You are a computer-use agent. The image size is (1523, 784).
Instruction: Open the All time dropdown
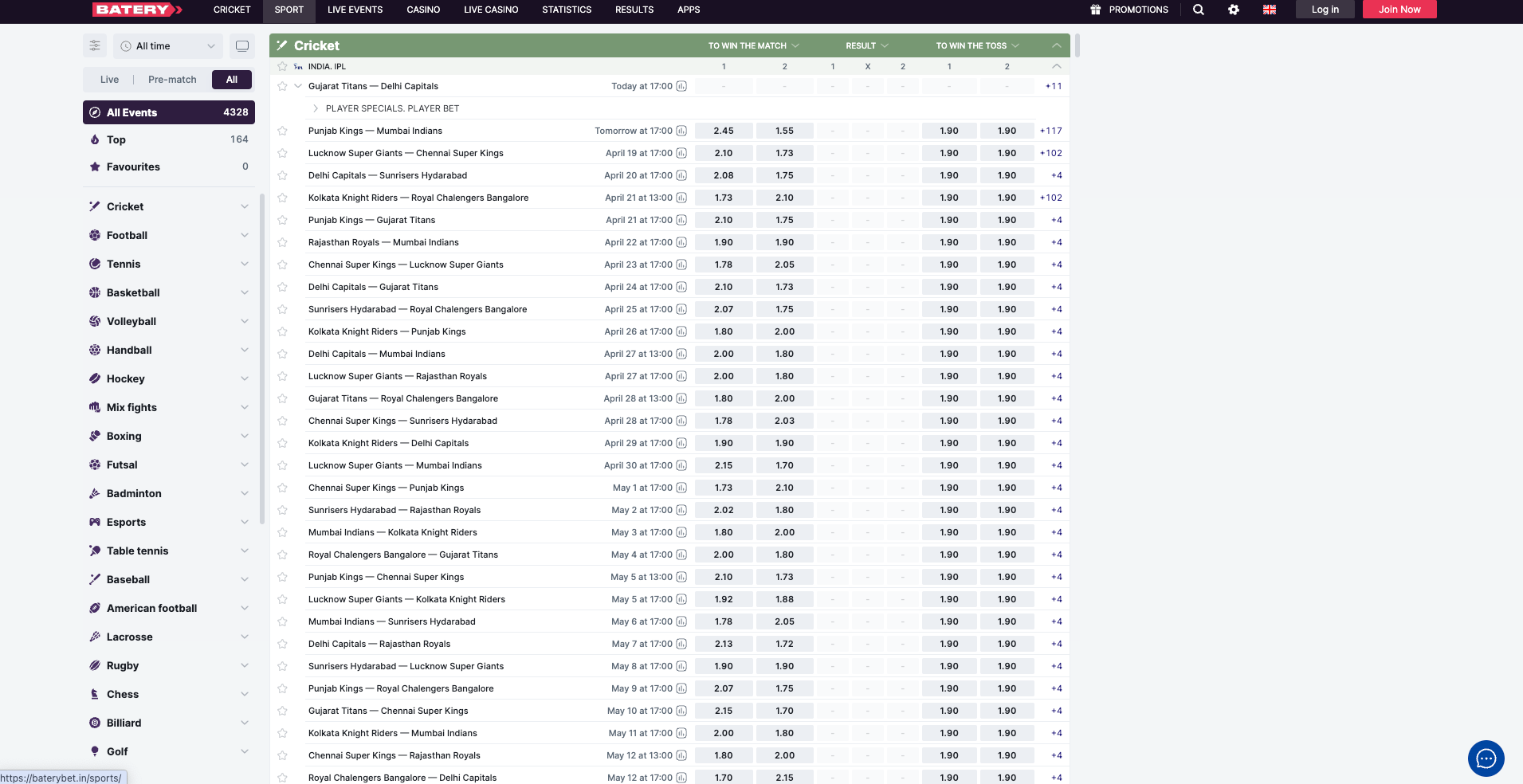coord(168,46)
